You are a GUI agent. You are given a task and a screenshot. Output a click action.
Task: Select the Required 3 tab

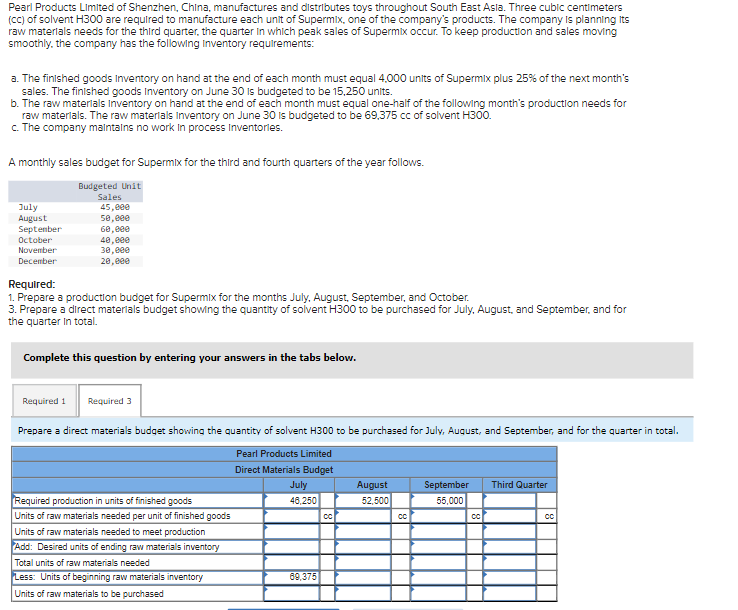pyautogui.click(x=110, y=401)
